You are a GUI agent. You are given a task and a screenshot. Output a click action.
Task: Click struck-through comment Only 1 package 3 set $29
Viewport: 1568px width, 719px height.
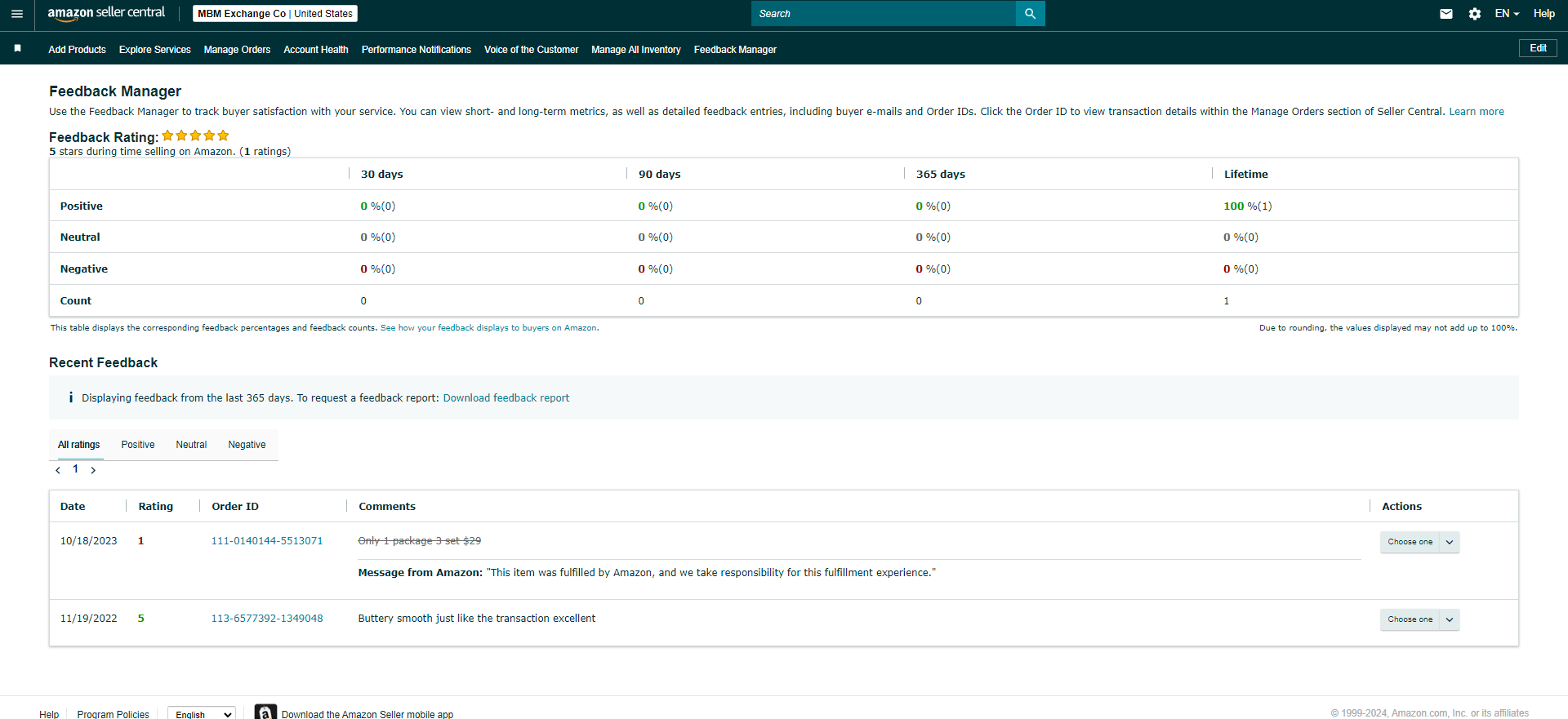420,541
